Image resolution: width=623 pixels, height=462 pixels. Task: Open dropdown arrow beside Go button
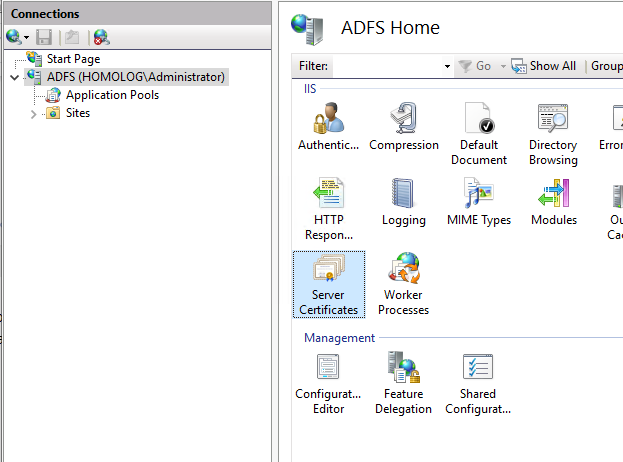point(503,66)
